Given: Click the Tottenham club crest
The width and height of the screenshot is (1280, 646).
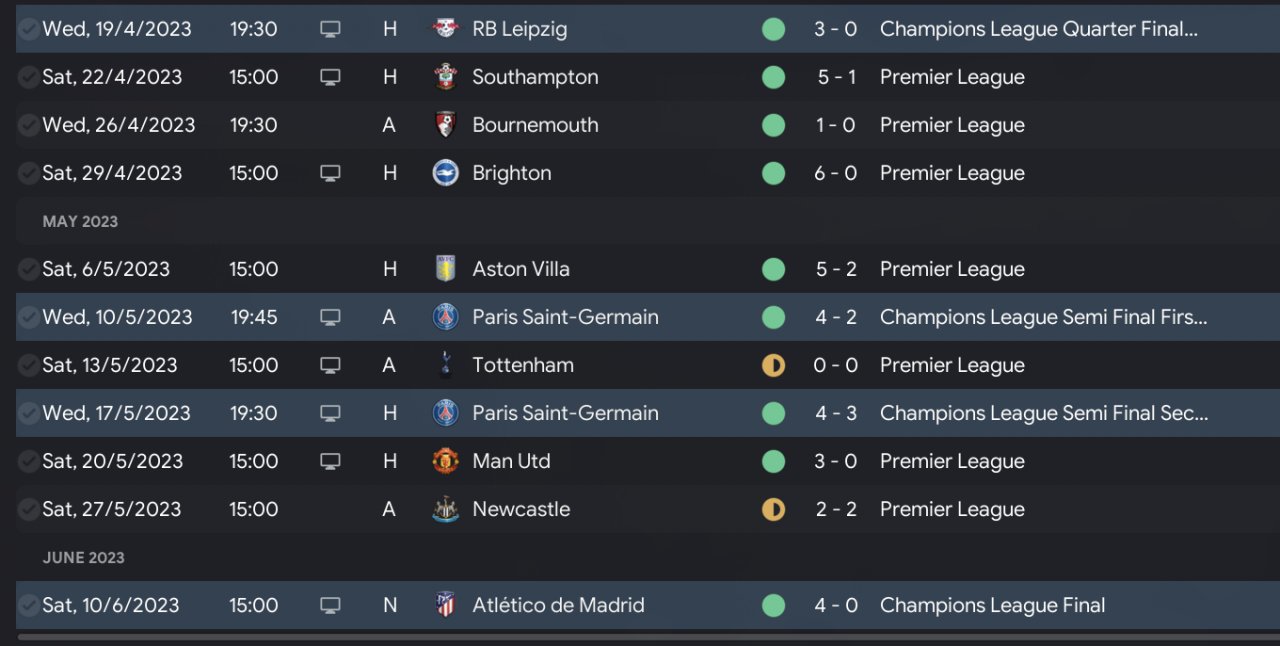Looking at the screenshot, I should [445, 365].
